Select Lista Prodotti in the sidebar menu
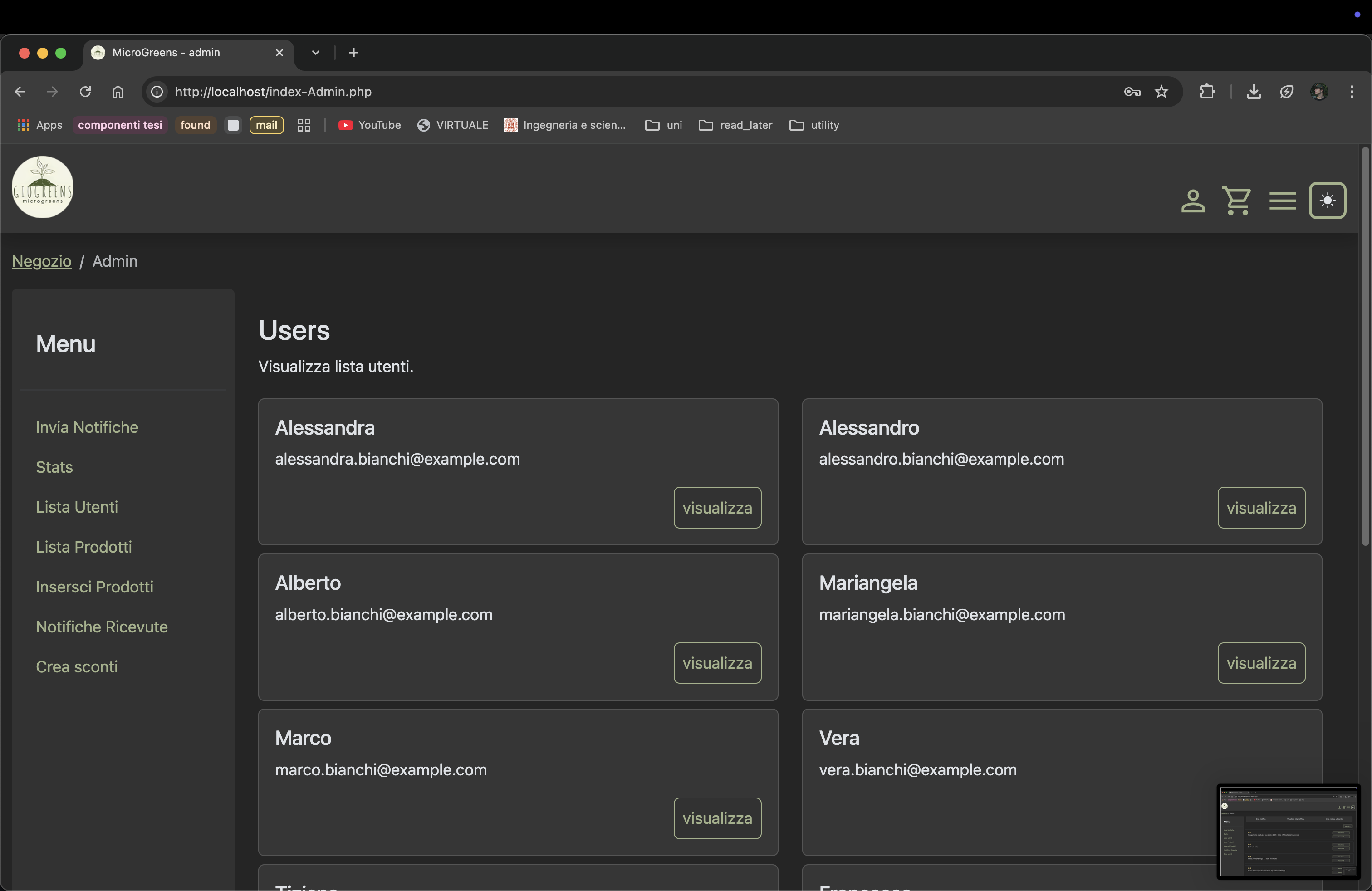The width and height of the screenshot is (1372, 891). point(83,546)
